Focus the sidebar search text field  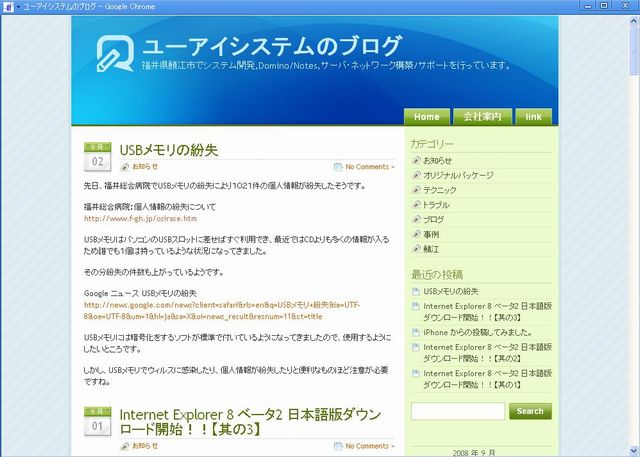click(x=458, y=411)
